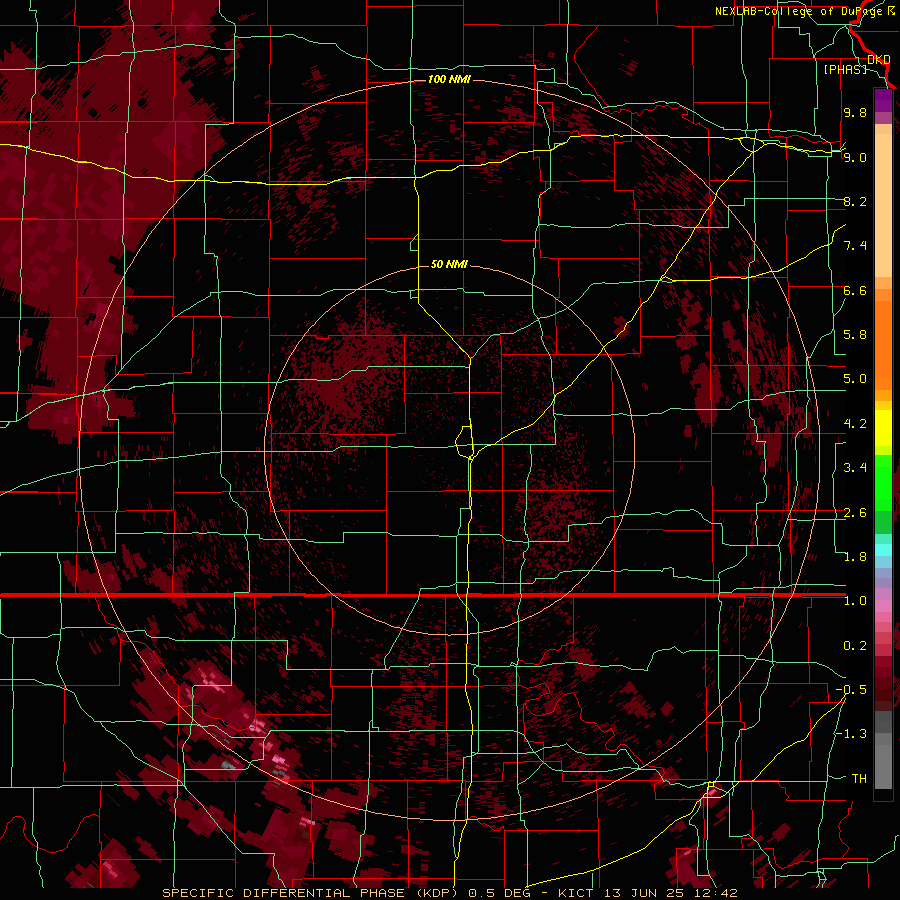Click the 0.2 value on the color scale
This screenshot has height=900, width=900.
tap(855, 646)
